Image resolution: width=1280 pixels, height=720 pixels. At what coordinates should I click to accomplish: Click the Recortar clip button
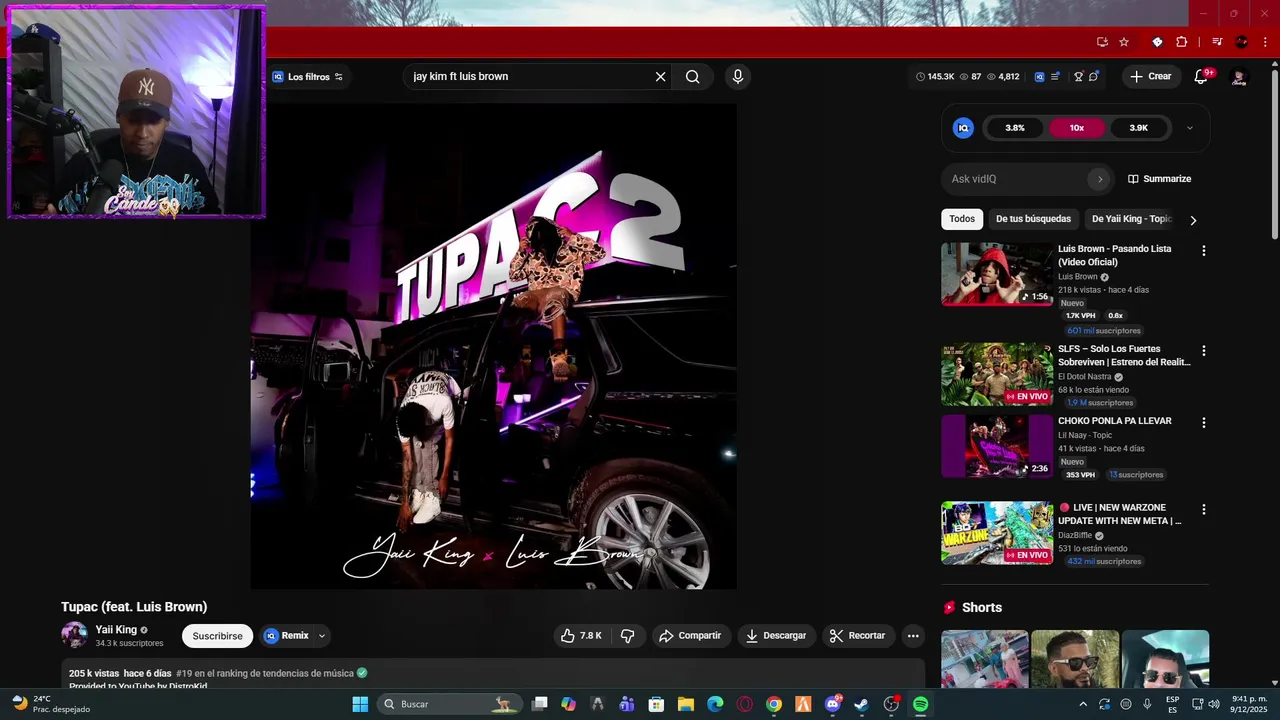(x=858, y=636)
